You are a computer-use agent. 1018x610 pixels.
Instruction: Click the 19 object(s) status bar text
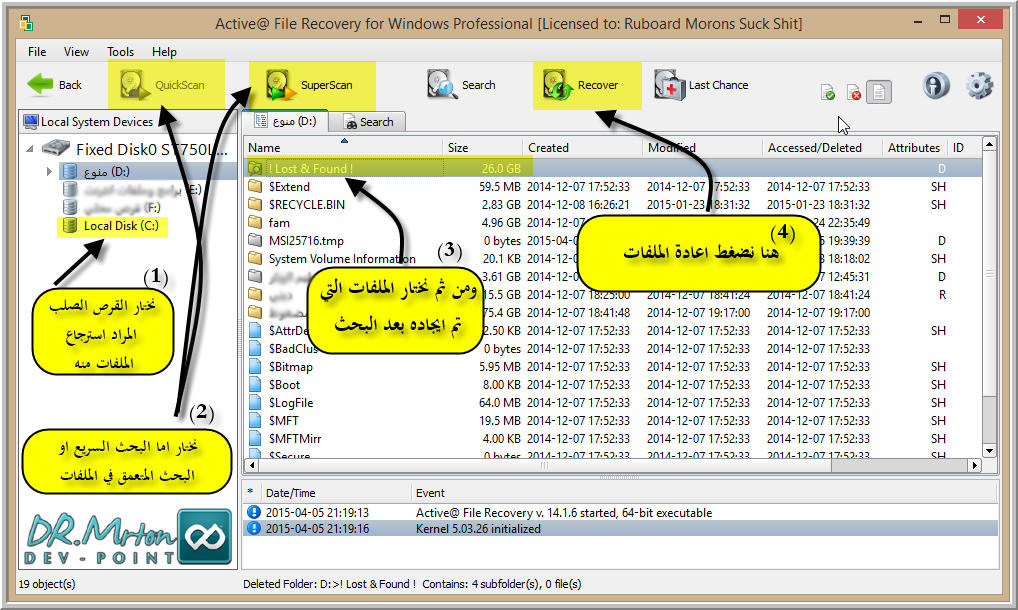(x=47, y=584)
